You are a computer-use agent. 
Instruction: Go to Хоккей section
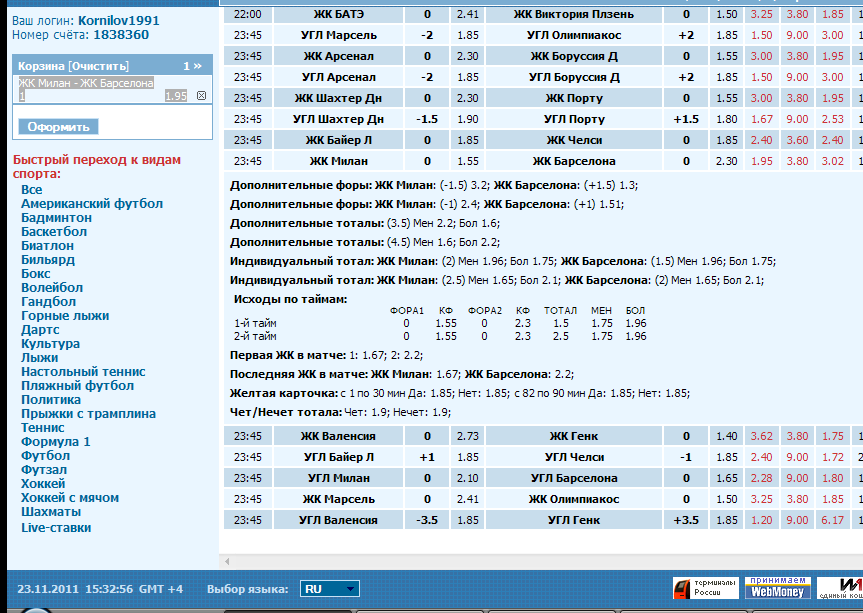click(x=43, y=484)
